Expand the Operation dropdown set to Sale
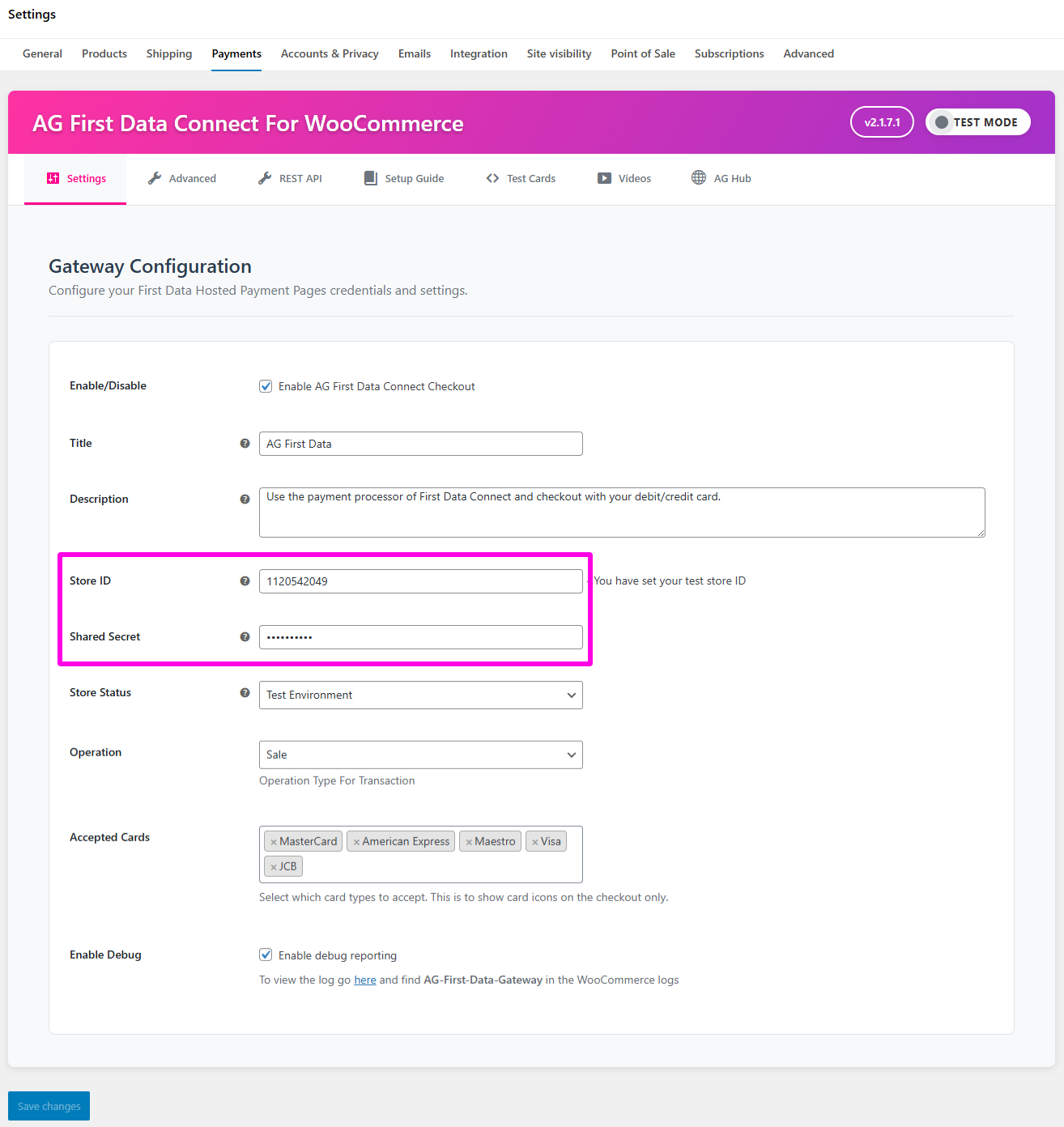 (420, 755)
